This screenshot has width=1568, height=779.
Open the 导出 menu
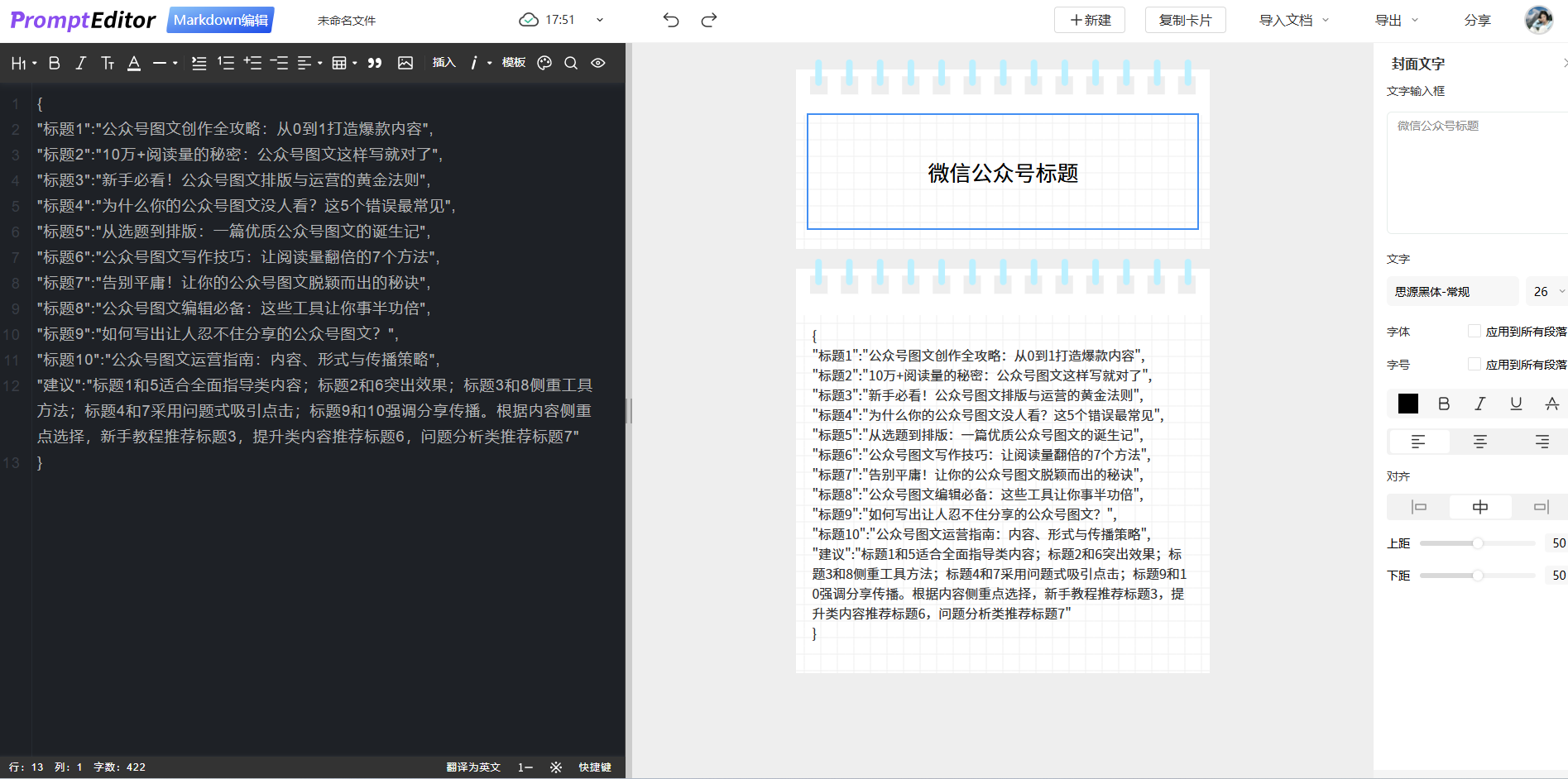[x=1396, y=20]
